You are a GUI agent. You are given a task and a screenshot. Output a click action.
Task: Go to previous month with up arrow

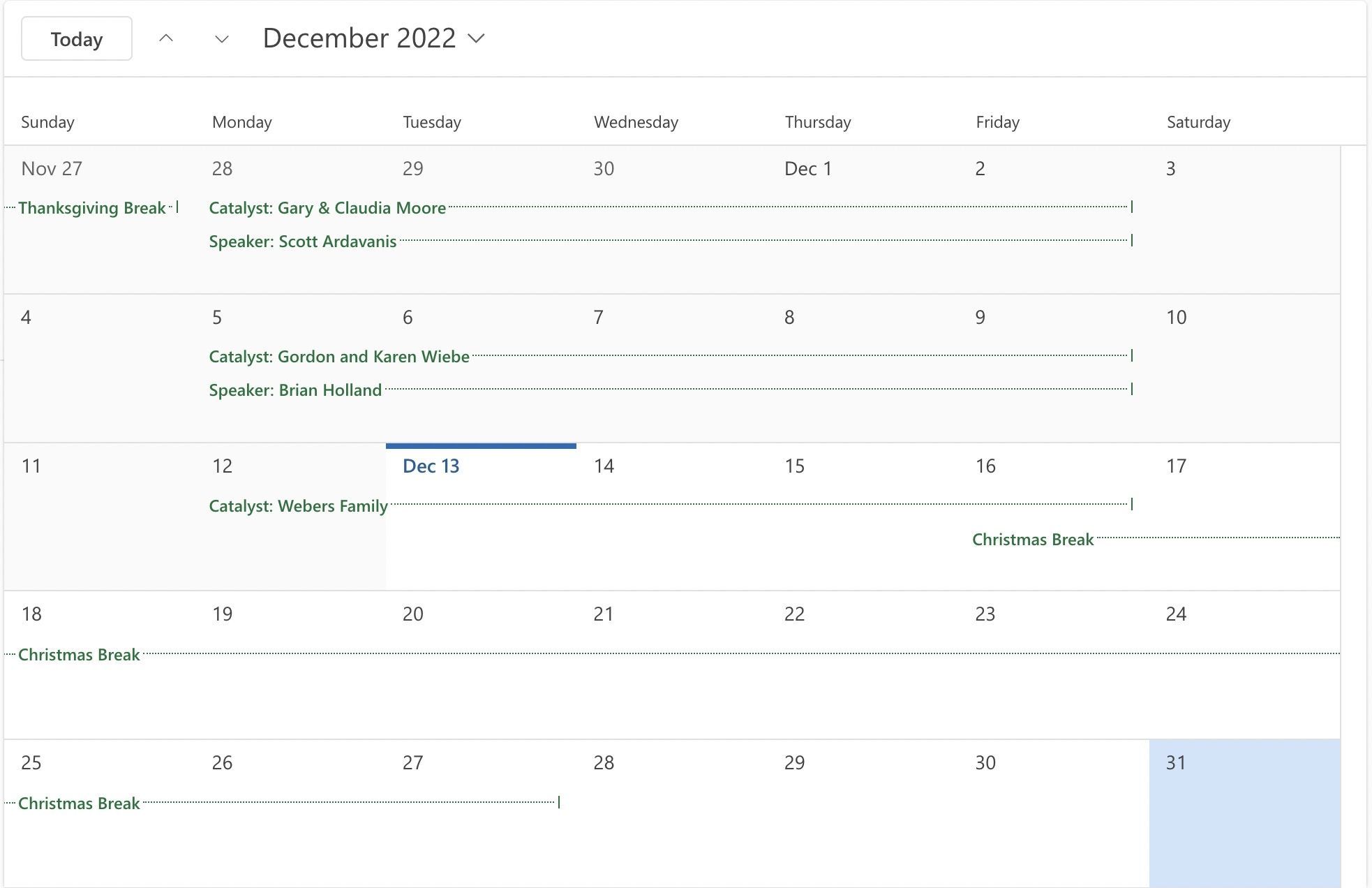(166, 38)
